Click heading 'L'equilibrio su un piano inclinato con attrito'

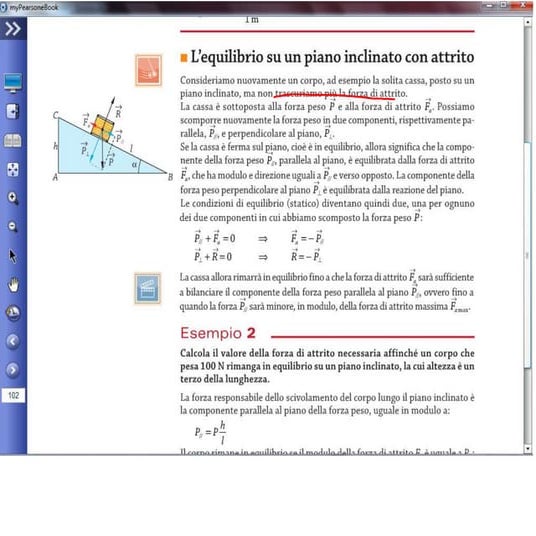pos(332,57)
